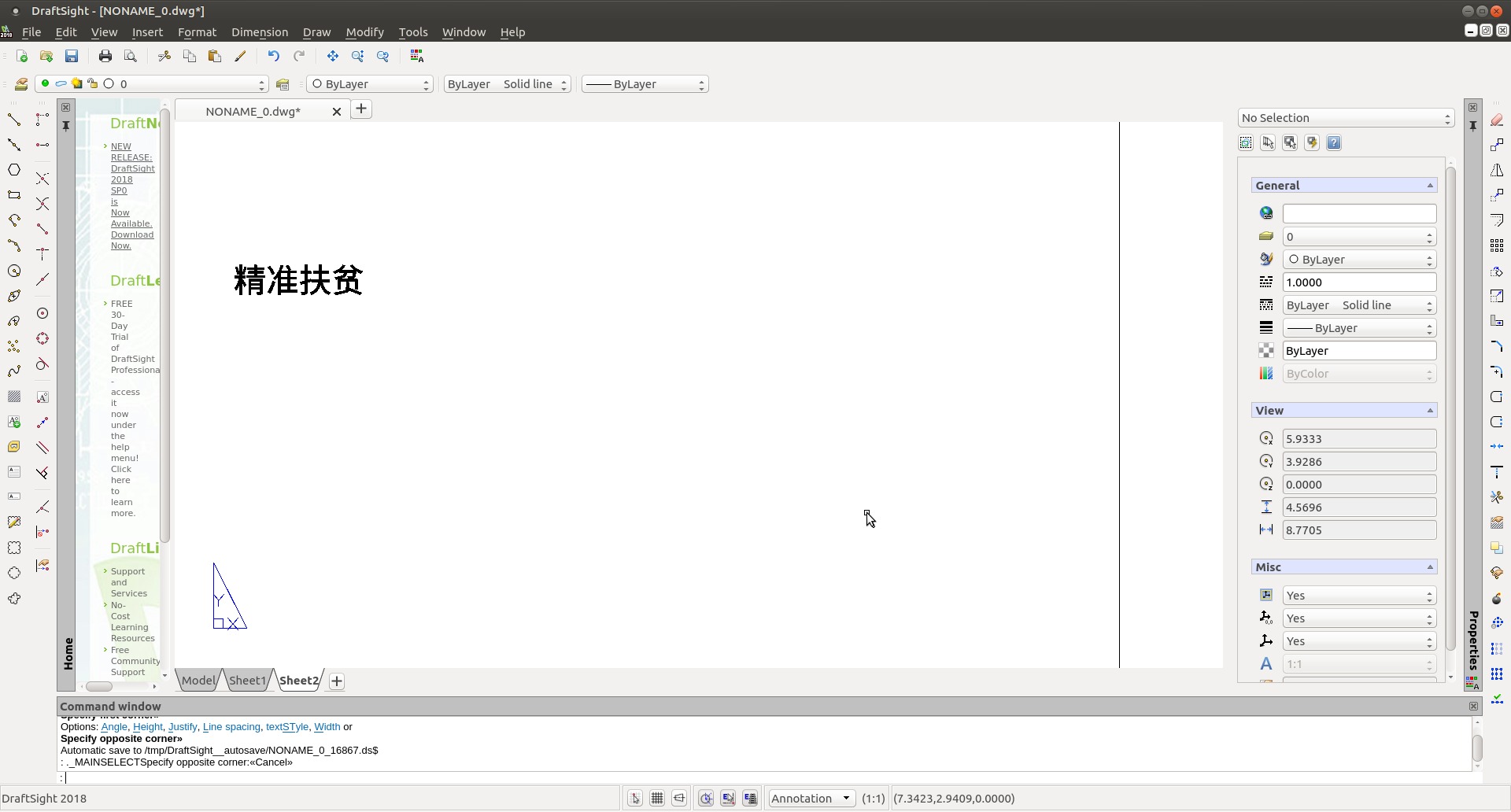Click the Pattern array tool icon

(1497, 245)
